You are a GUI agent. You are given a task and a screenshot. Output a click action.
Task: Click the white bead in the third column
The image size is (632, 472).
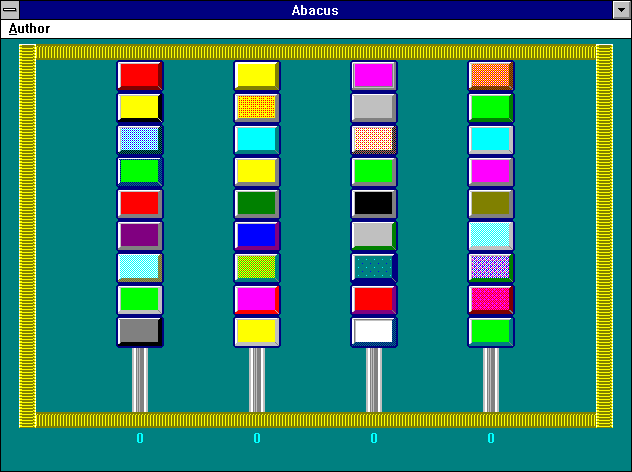(374, 332)
